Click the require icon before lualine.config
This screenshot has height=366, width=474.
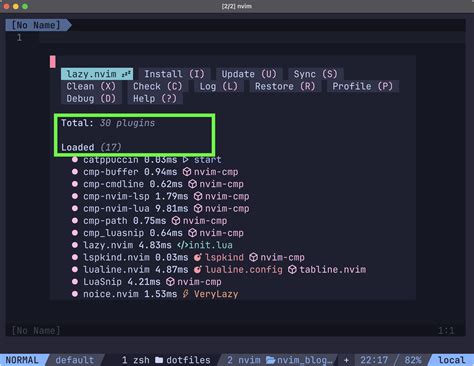(x=198, y=270)
